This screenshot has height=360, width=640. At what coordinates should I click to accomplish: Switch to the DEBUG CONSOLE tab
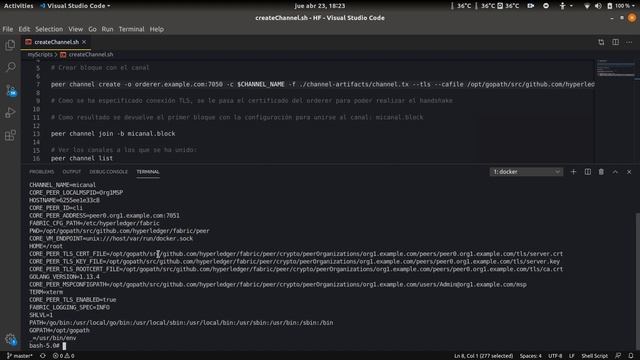click(x=109, y=172)
